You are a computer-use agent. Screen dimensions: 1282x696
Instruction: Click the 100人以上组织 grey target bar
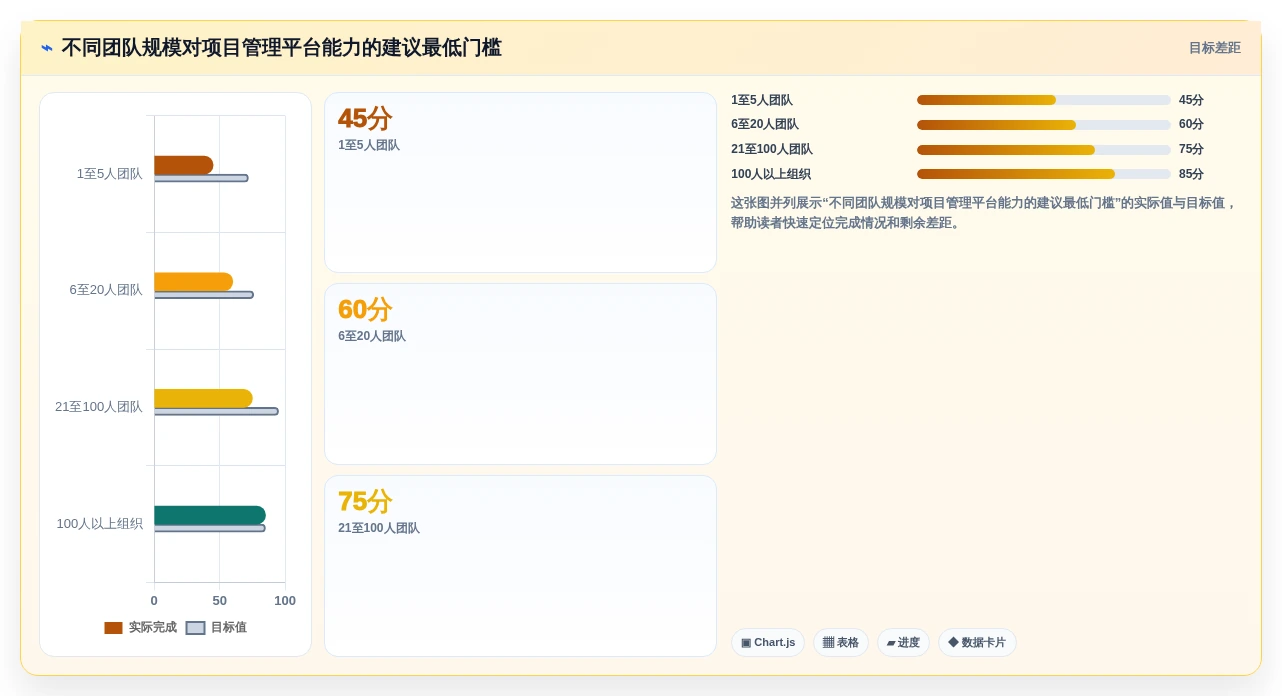tap(209, 528)
